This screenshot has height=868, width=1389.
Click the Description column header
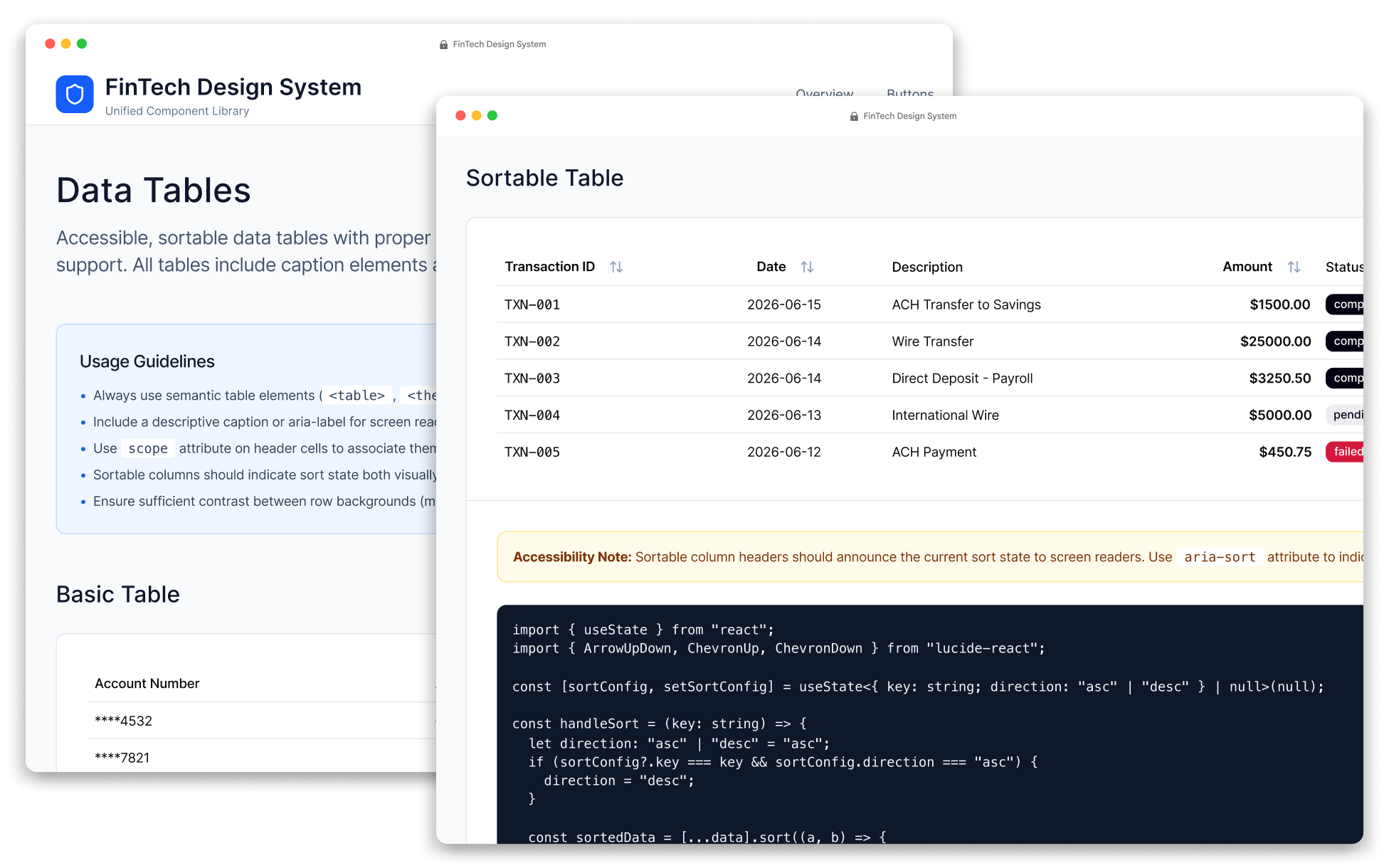tap(927, 267)
